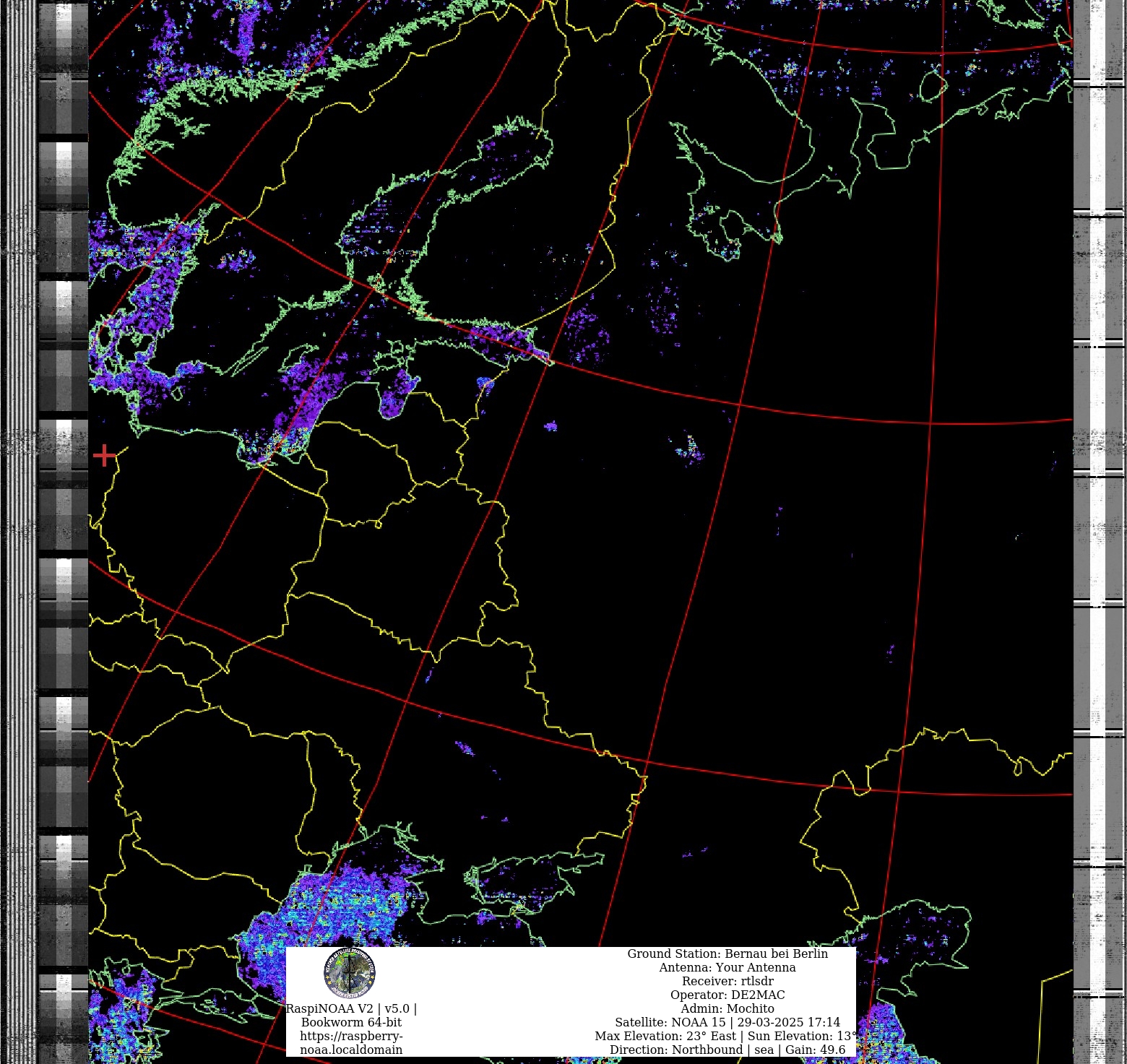1127x1064 pixels.
Task: Select the 'Admin: Mochito' line
Action: click(x=727, y=1008)
